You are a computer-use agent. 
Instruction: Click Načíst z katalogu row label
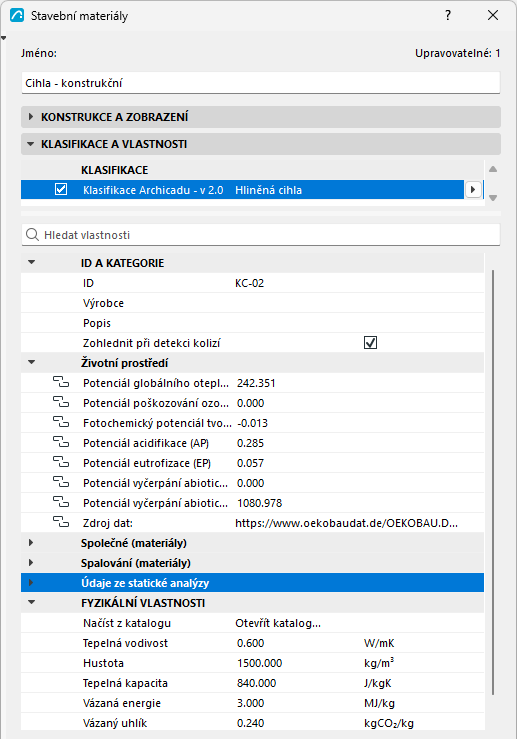coord(127,623)
